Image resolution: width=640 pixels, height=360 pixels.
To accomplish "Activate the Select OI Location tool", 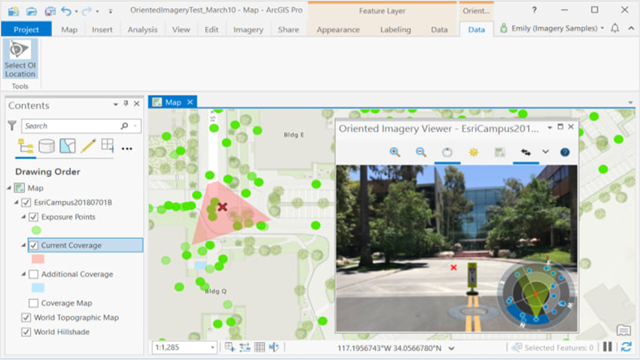I will click(x=20, y=59).
